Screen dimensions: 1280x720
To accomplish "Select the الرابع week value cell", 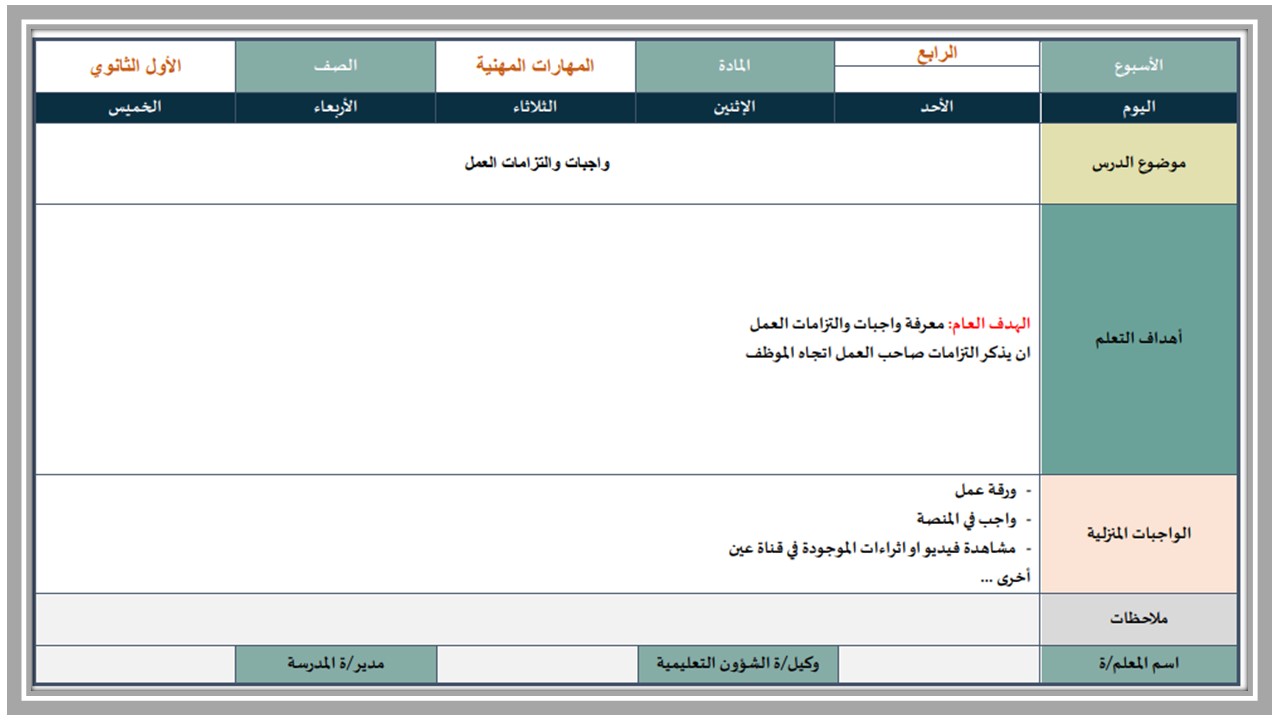I will (x=937, y=54).
